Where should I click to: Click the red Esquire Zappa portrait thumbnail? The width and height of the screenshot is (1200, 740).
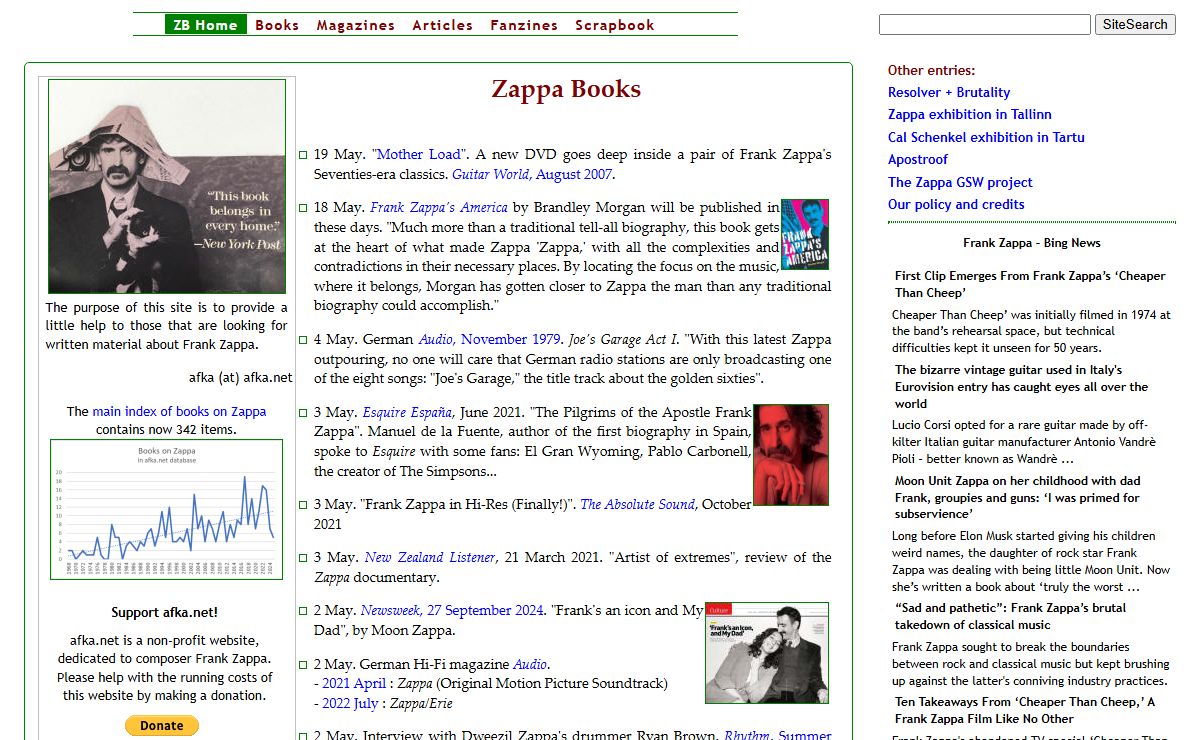791,455
